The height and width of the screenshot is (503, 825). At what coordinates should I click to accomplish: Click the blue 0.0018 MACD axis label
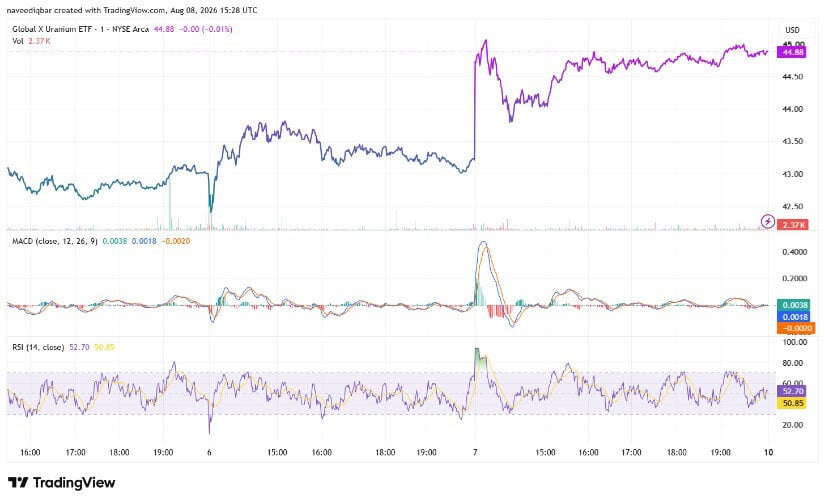795,317
